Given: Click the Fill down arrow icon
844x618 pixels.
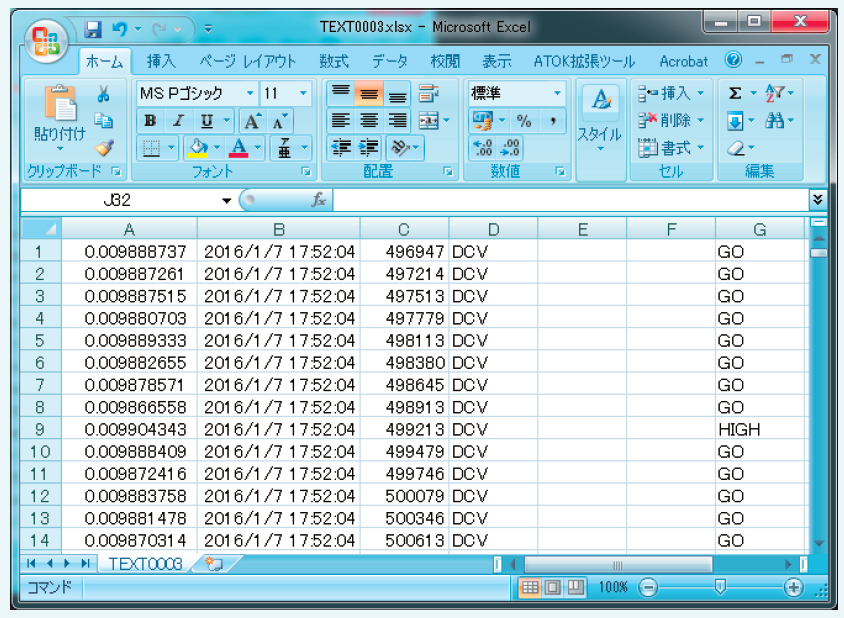Looking at the screenshot, I should 735,121.
